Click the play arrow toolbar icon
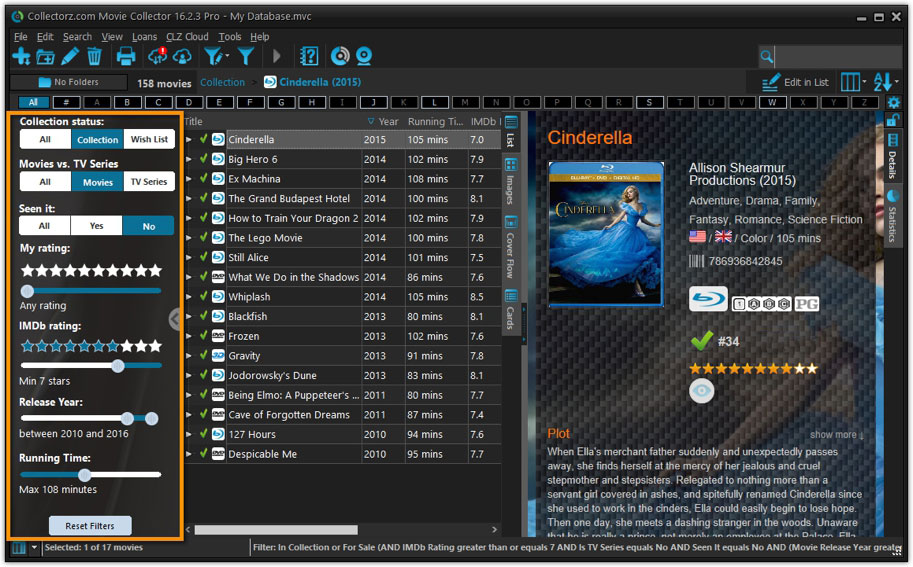913x567 pixels. [x=277, y=56]
